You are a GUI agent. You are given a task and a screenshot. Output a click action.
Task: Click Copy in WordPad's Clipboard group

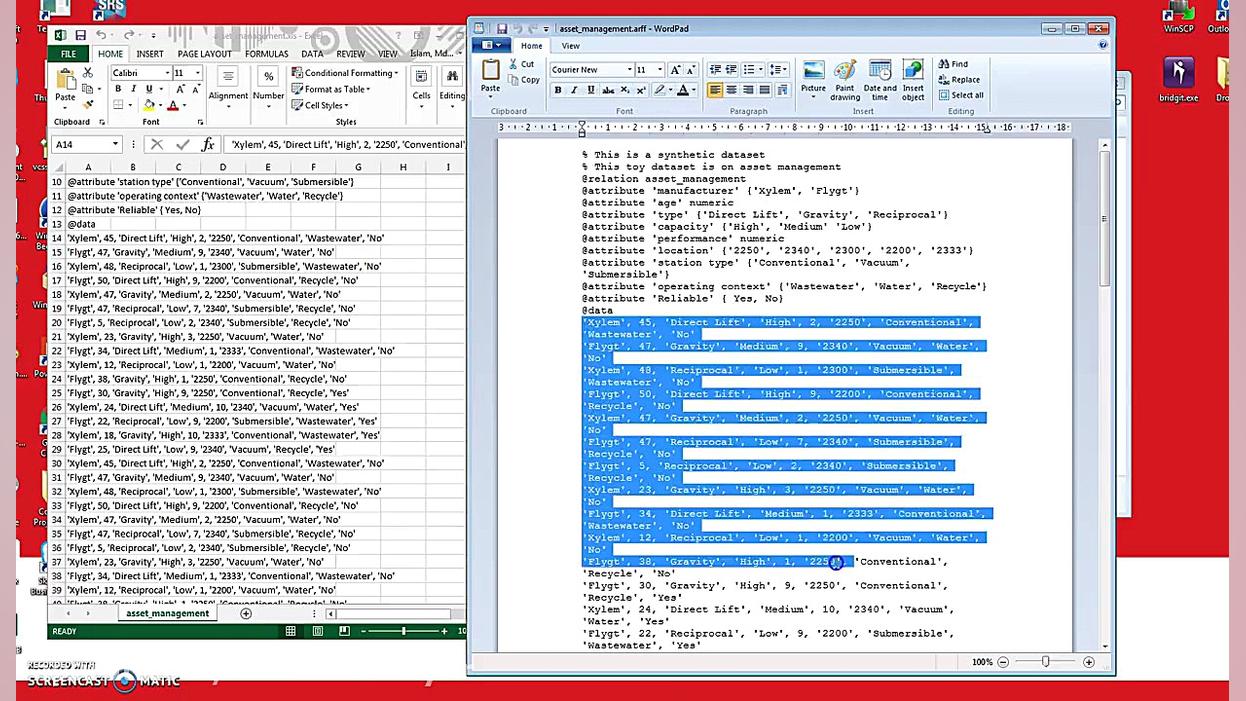tap(523, 80)
